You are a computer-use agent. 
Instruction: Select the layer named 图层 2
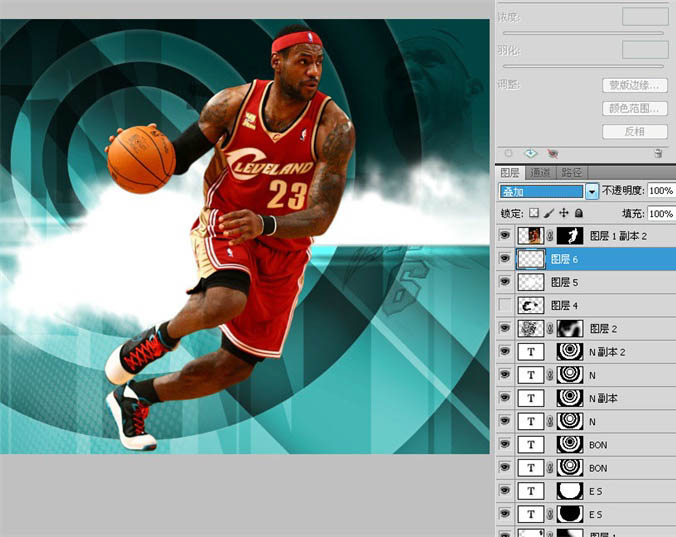603,329
